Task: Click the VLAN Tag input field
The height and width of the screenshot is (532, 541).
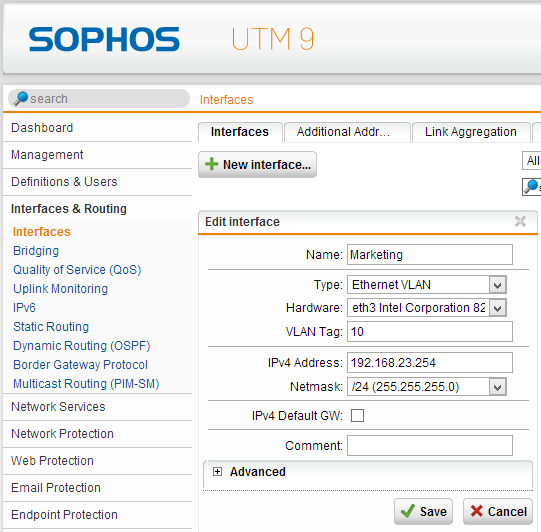Action: 430,332
